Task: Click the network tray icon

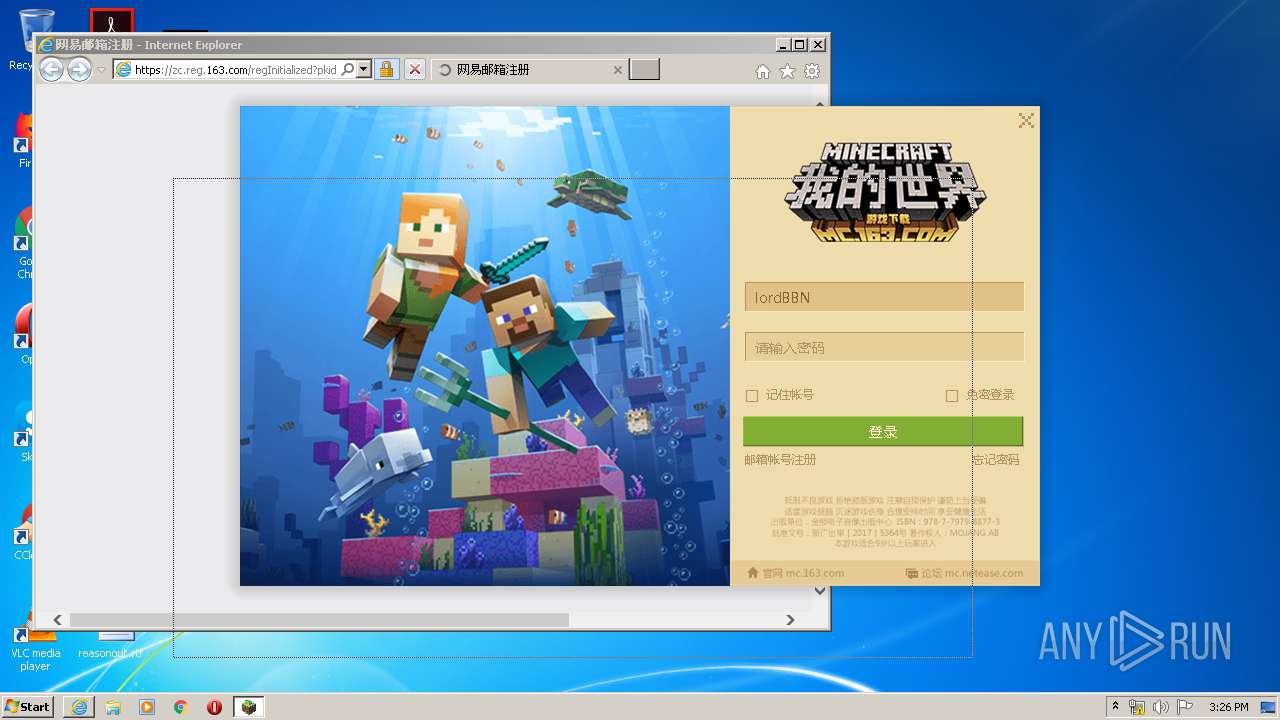Action: coord(1137,707)
